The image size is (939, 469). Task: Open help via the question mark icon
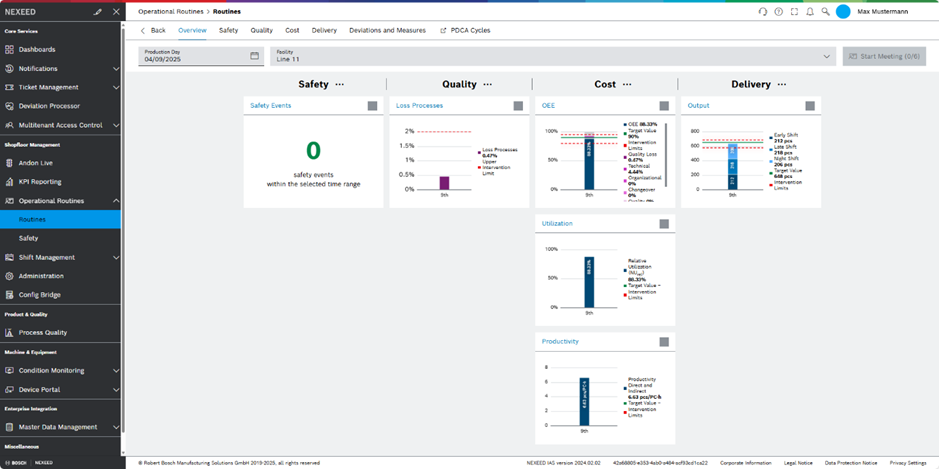point(778,12)
